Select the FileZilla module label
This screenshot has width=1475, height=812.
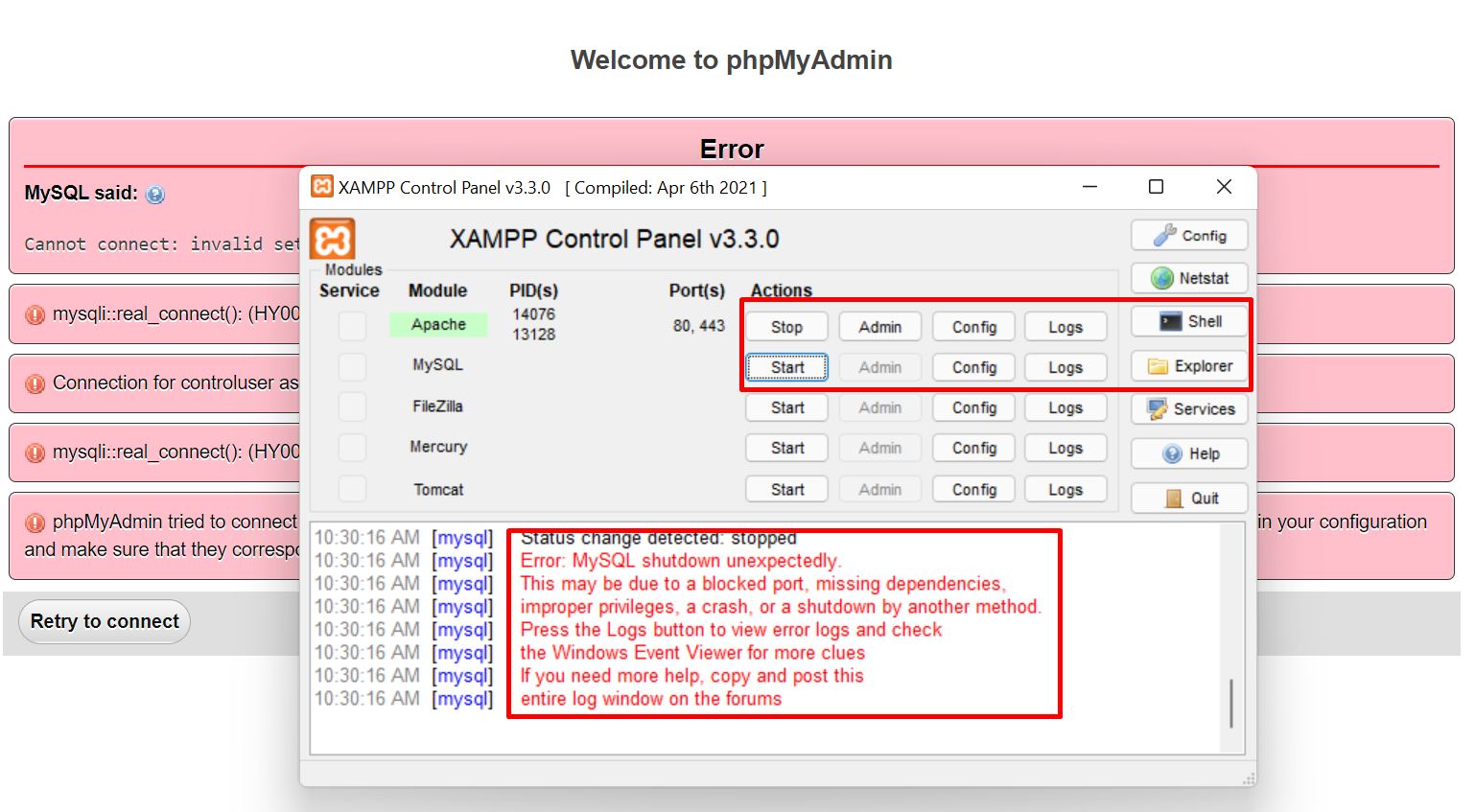(x=438, y=406)
